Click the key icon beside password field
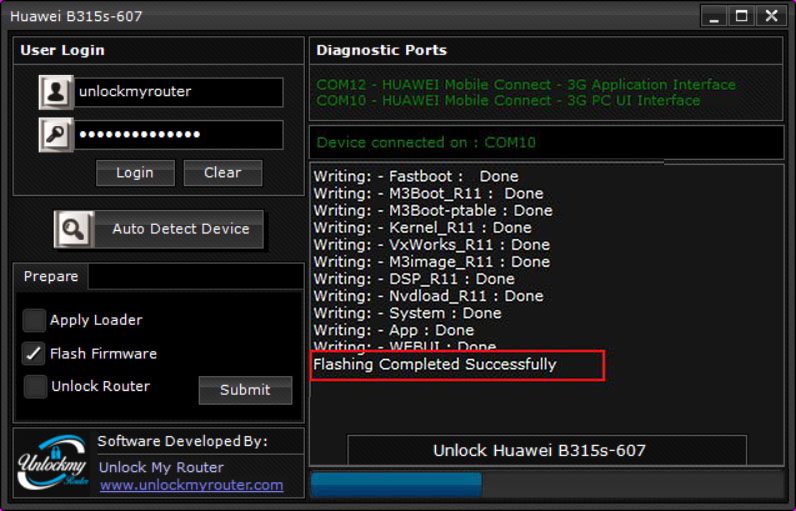 56,134
